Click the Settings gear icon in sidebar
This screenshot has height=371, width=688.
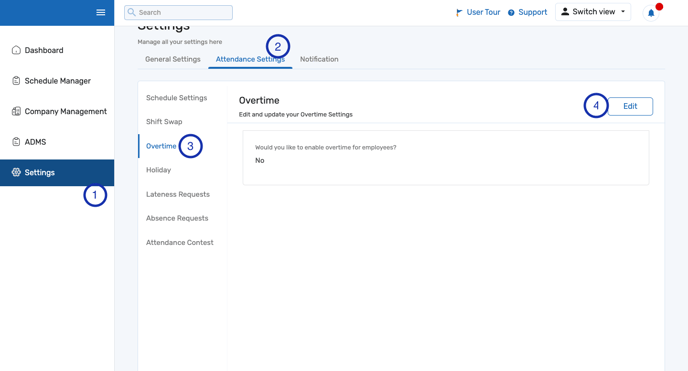point(16,172)
